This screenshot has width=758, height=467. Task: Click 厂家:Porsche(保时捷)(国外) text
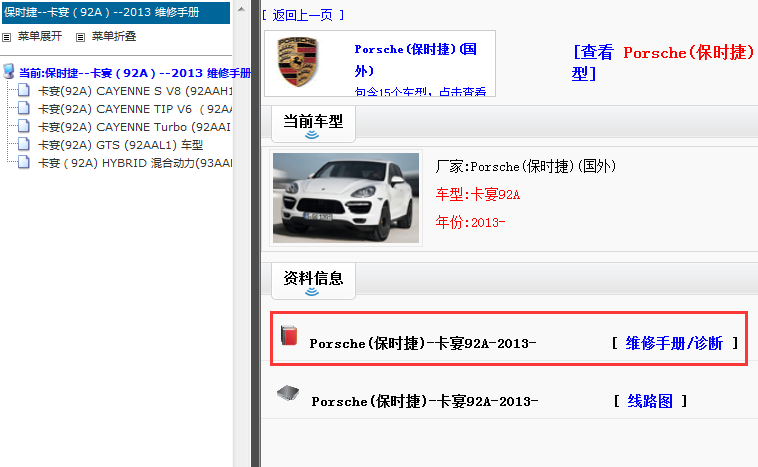(x=525, y=166)
